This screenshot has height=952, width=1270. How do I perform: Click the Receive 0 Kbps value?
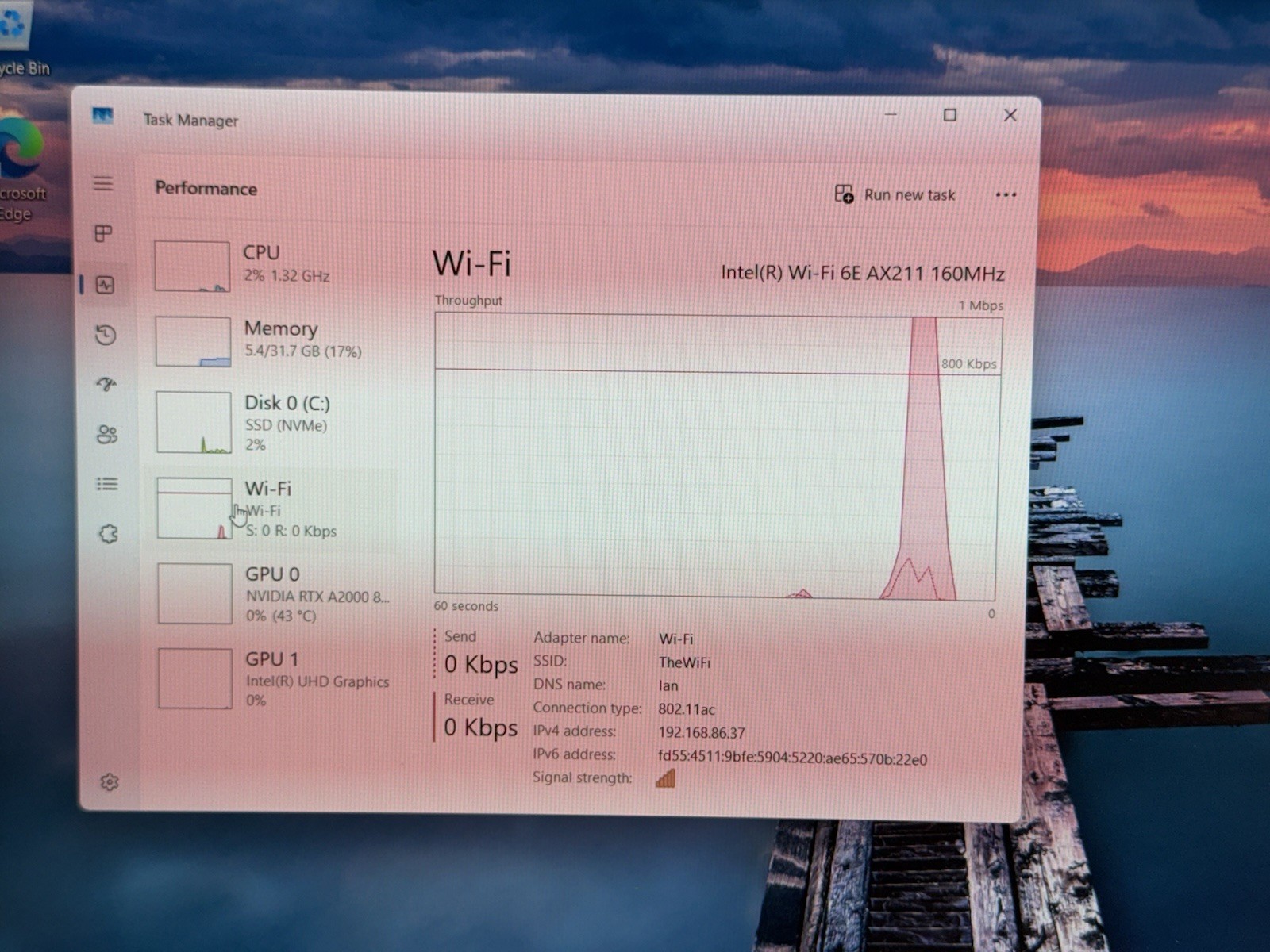[x=480, y=727]
